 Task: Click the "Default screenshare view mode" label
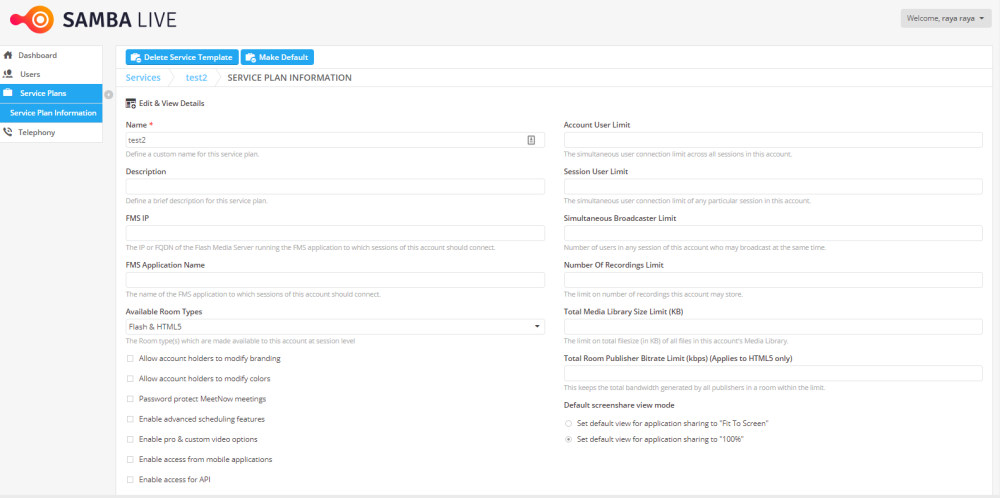click(x=619, y=405)
